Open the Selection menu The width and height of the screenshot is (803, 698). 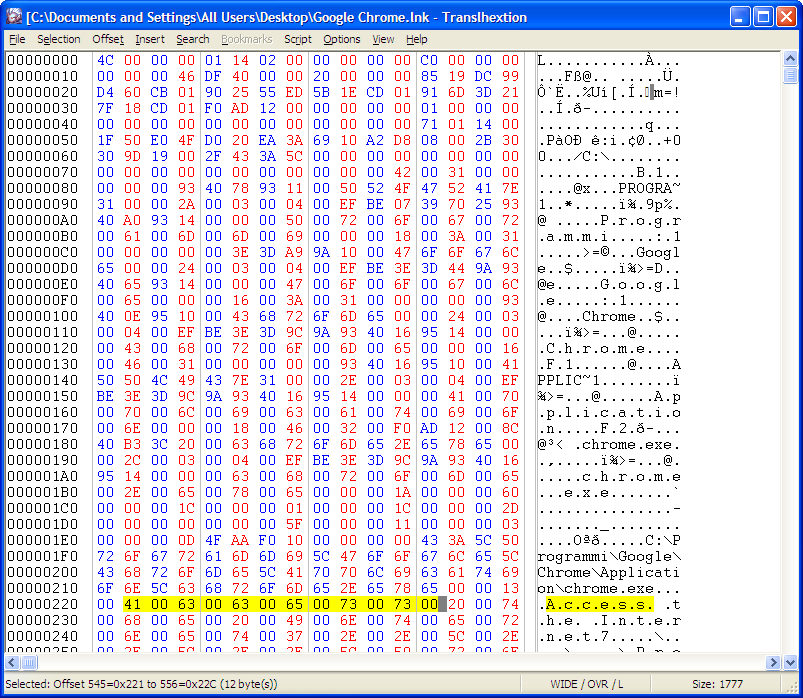pyautogui.click(x=58, y=39)
